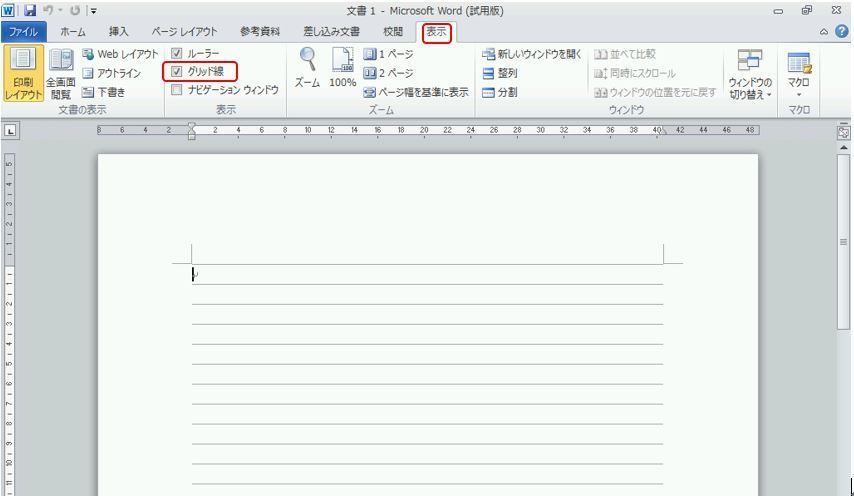Show 1 ページ at a time
The height and width of the screenshot is (496, 854).
click(x=388, y=54)
